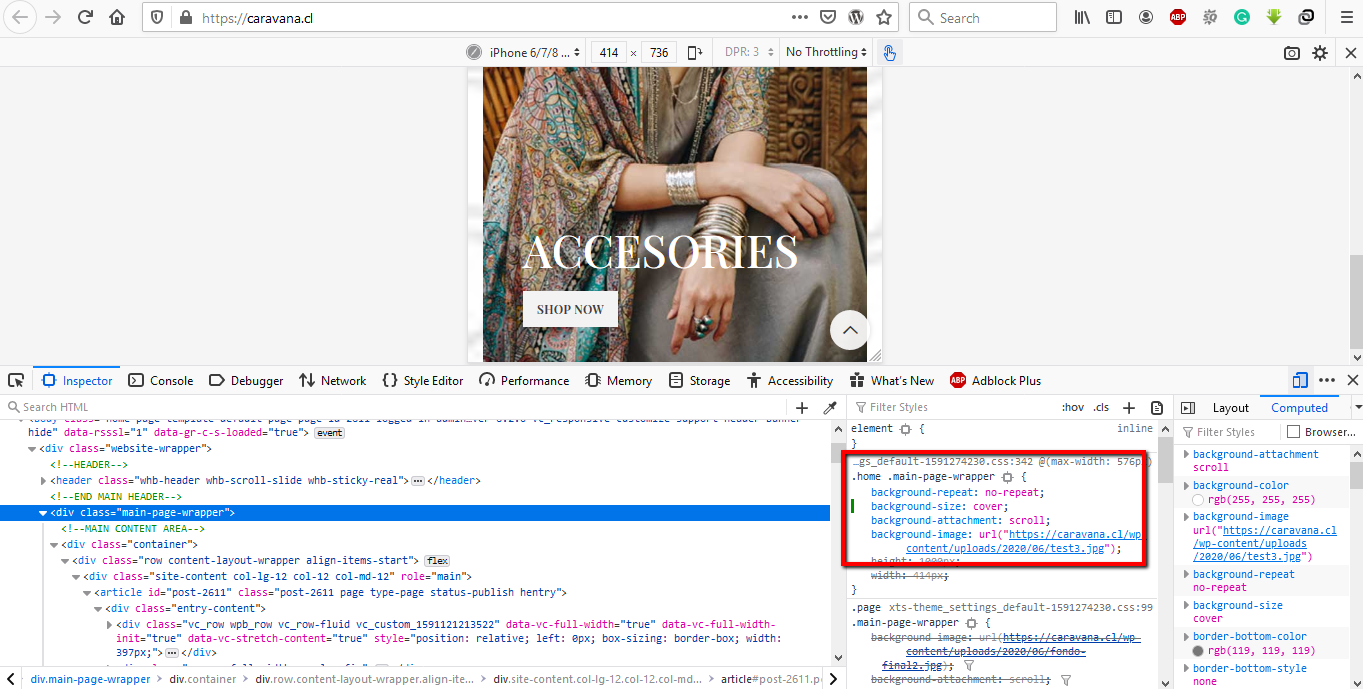Viewport: 1363px width, 689px height.
Task: Click the event badge on body
Action: (329, 433)
